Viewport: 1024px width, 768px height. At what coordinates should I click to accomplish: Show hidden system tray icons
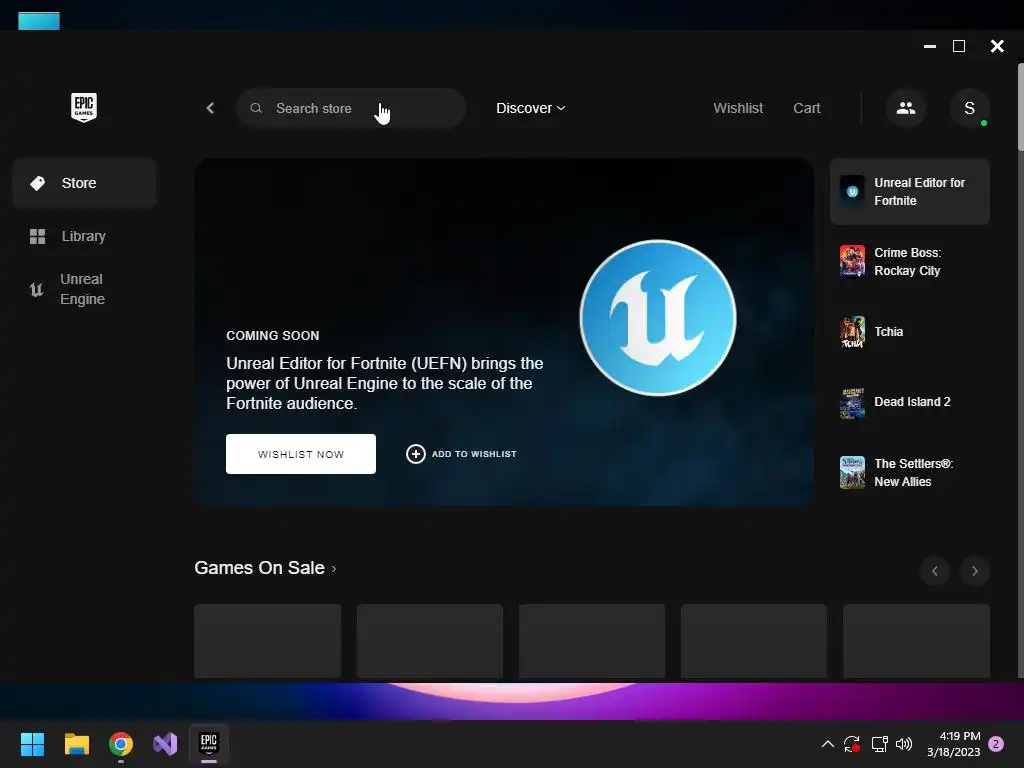827,744
